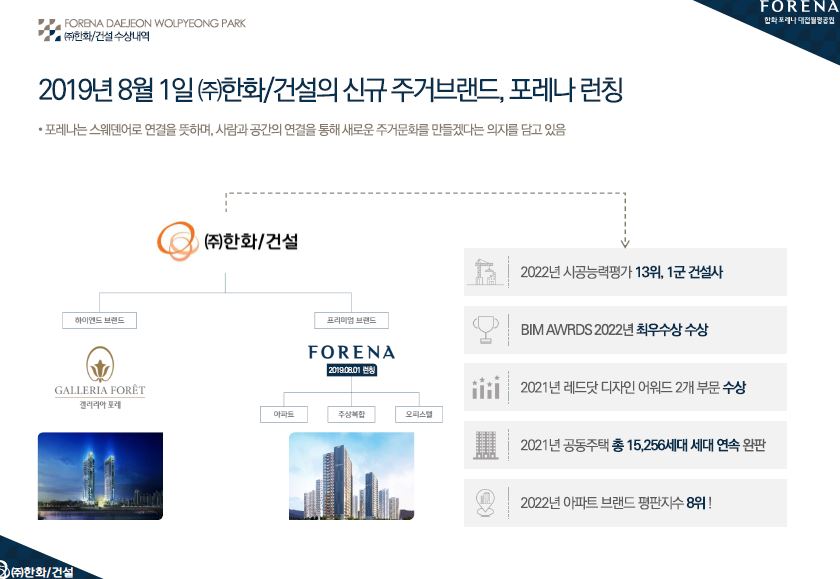Click the dashed arrow head pointing down

tap(625, 243)
